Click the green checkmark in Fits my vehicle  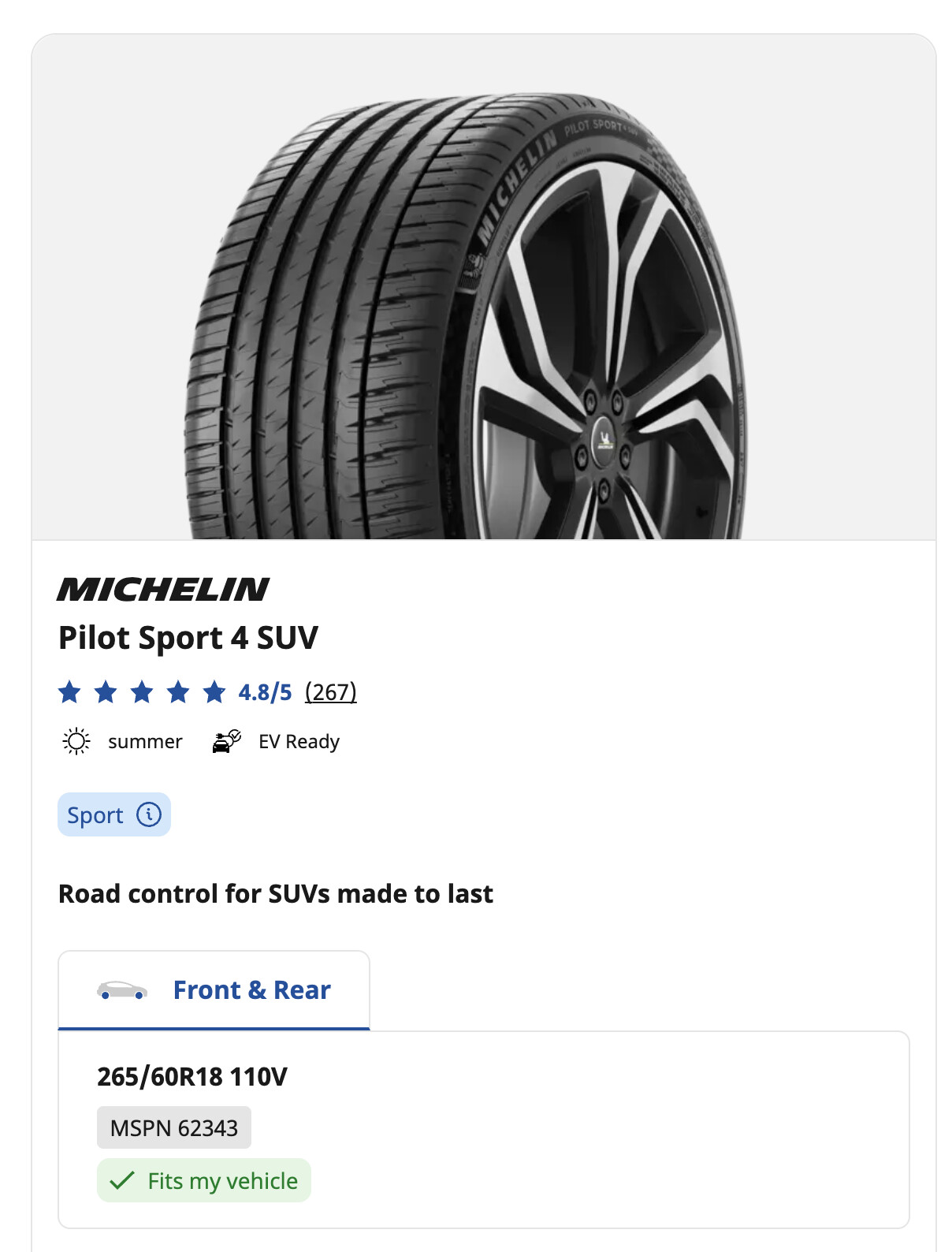click(x=122, y=1180)
